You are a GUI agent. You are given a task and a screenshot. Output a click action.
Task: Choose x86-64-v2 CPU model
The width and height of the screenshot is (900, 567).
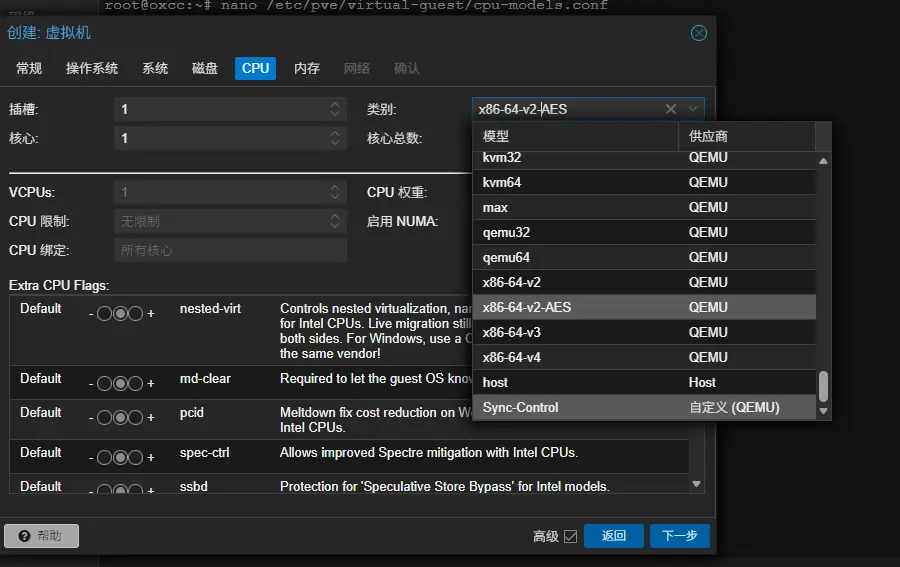(644, 282)
